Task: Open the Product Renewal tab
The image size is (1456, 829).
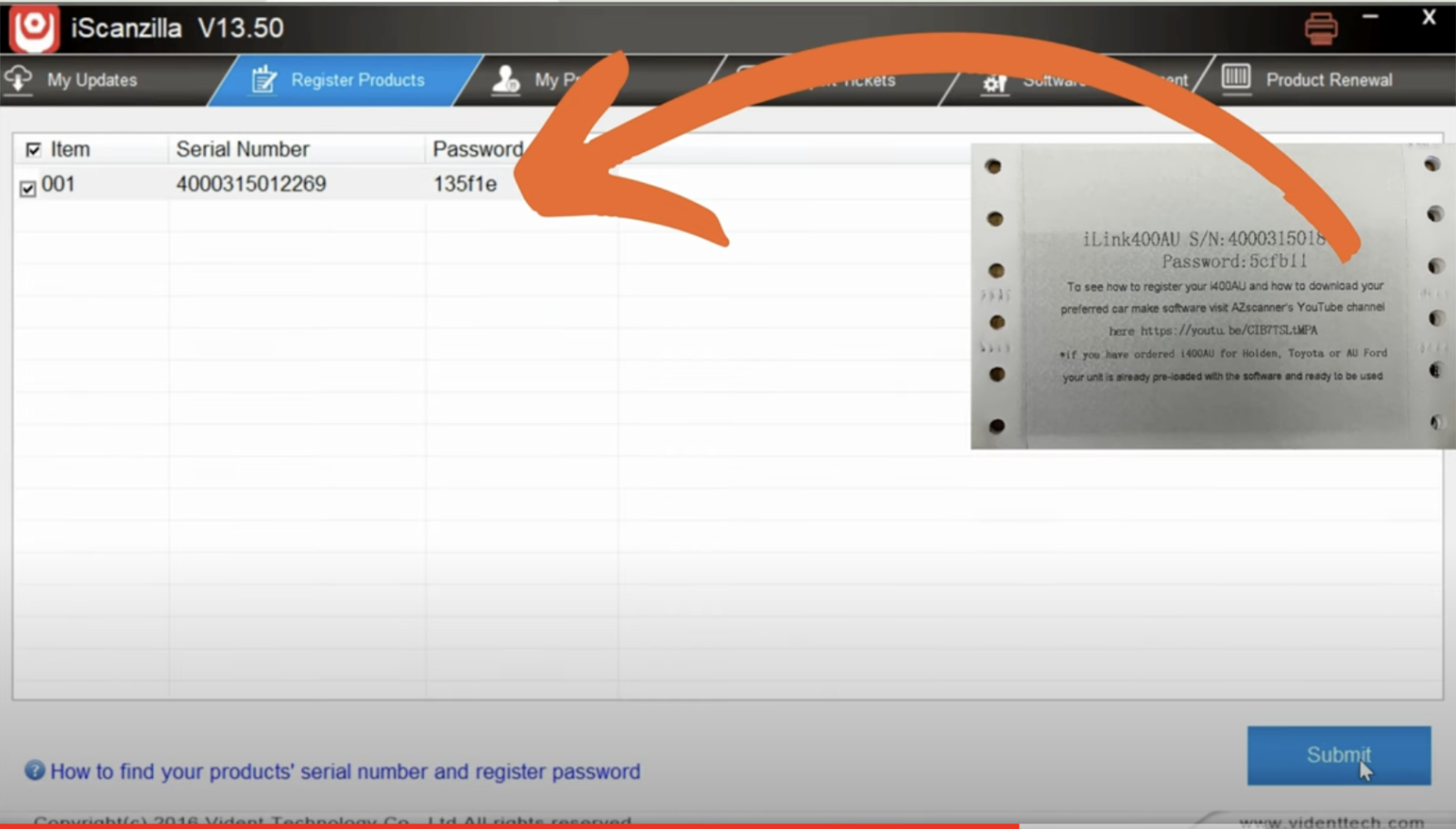Action: 1329,80
